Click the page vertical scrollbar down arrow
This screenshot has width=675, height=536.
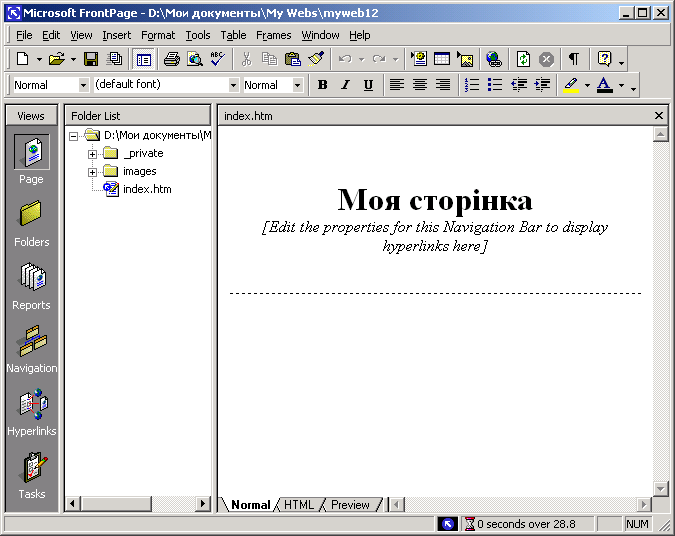coord(660,488)
